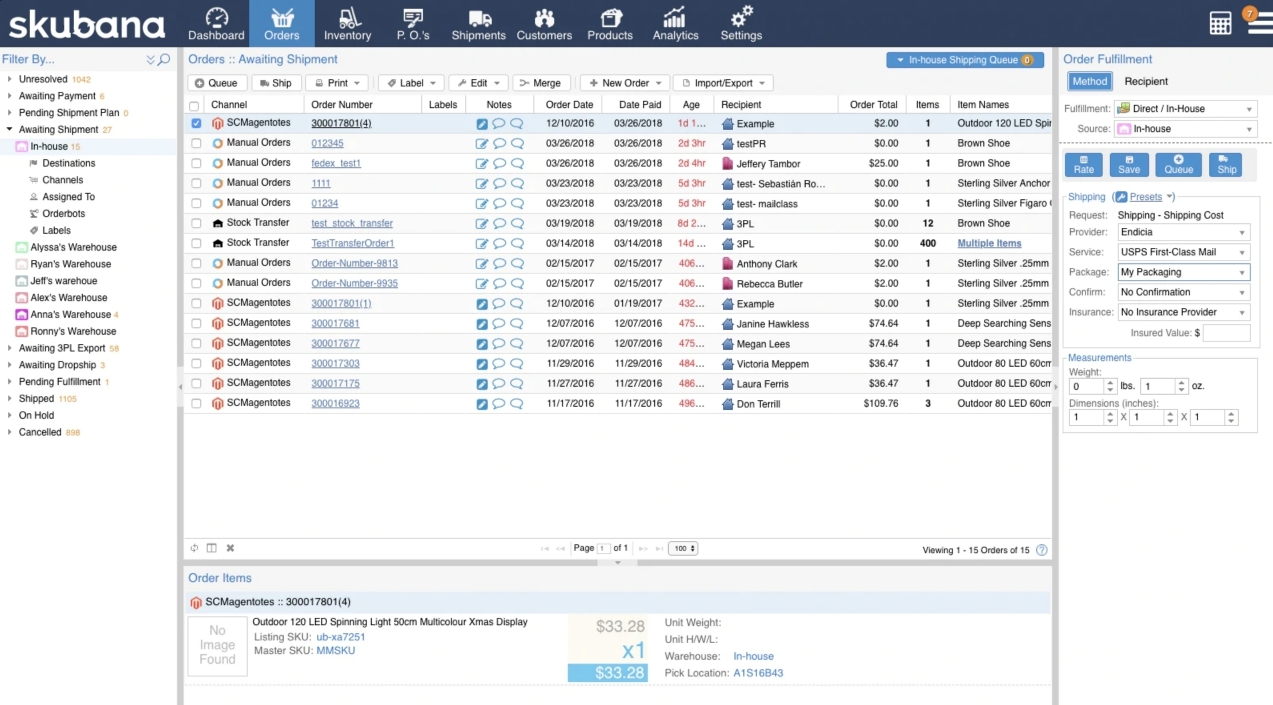1273x705 pixels.
Task: Click the refresh icon below the orders table
Action: [x=194, y=547]
